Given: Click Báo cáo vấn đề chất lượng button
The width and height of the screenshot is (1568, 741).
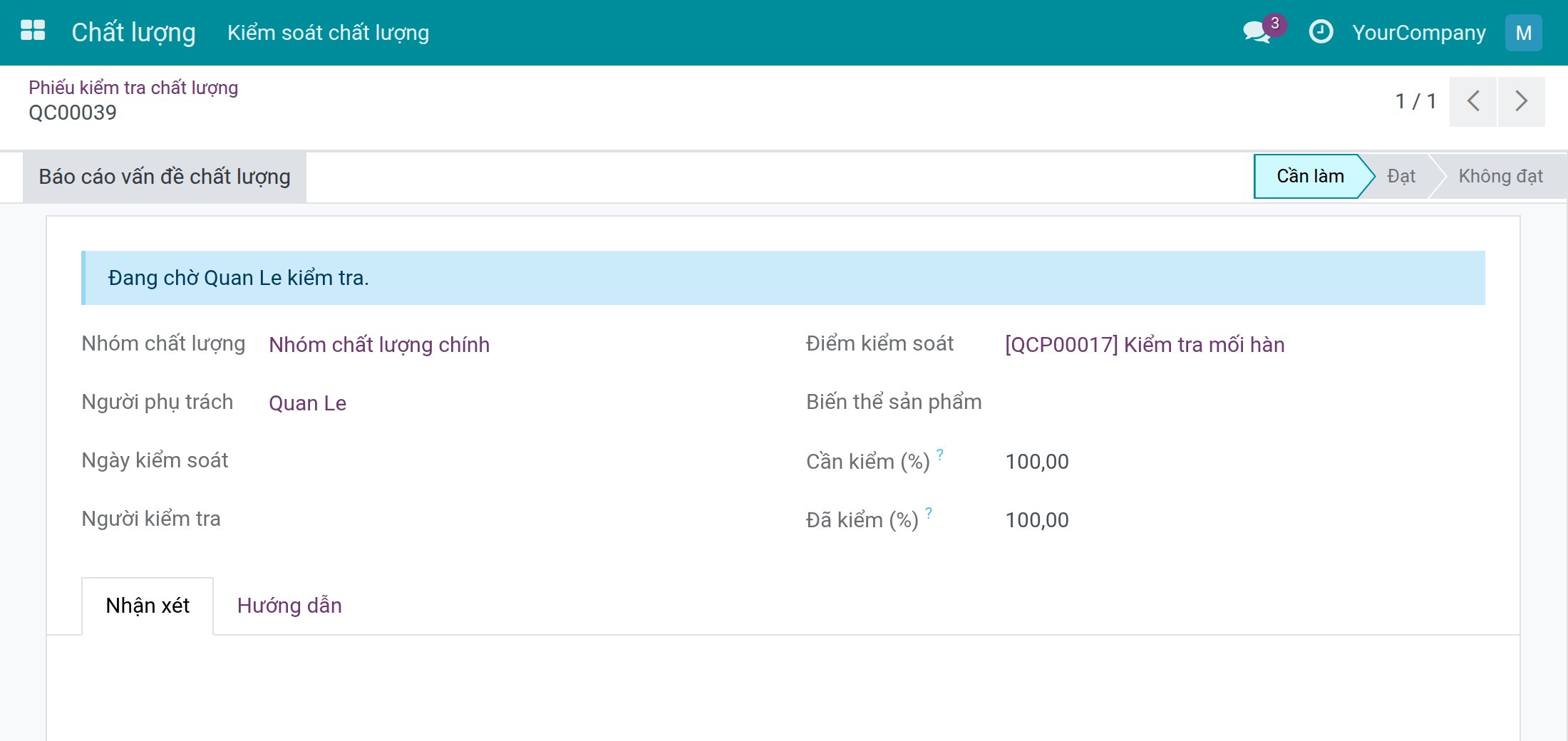Looking at the screenshot, I should (165, 177).
